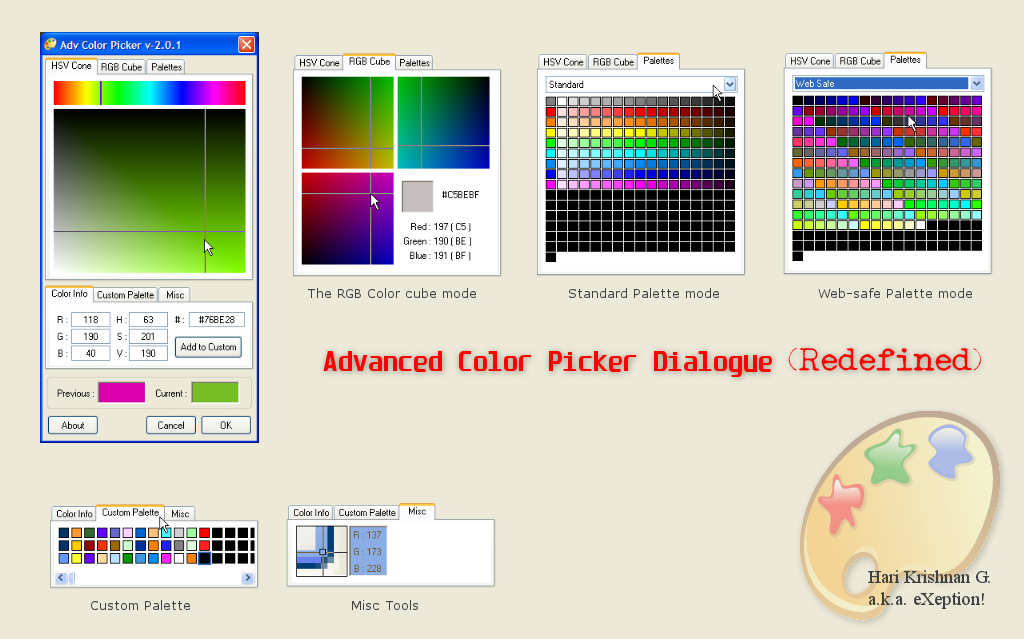
Task: Click the R field showing 118
Action: tap(91, 320)
